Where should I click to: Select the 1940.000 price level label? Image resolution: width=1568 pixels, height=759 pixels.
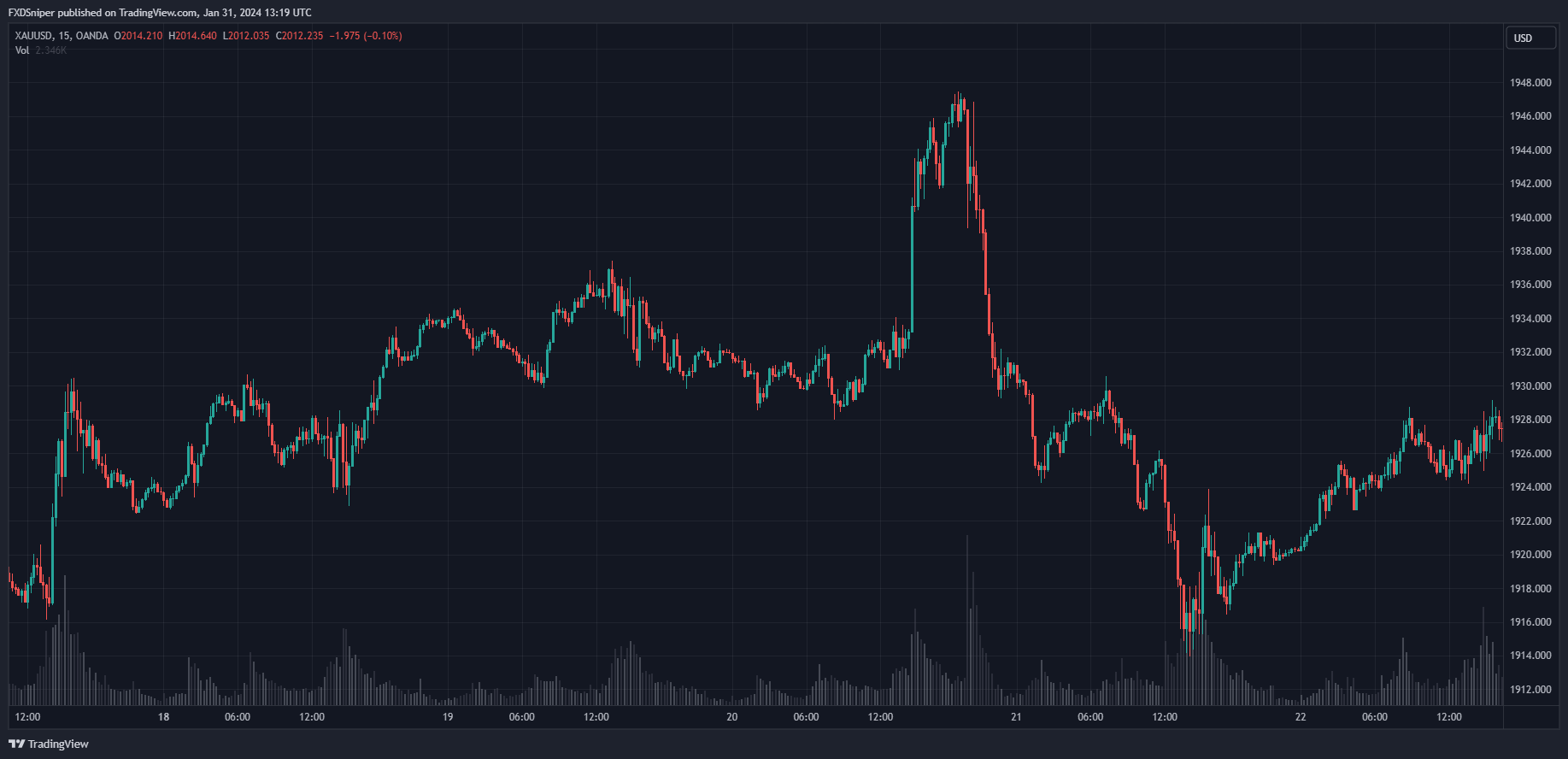pos(1530,218)
